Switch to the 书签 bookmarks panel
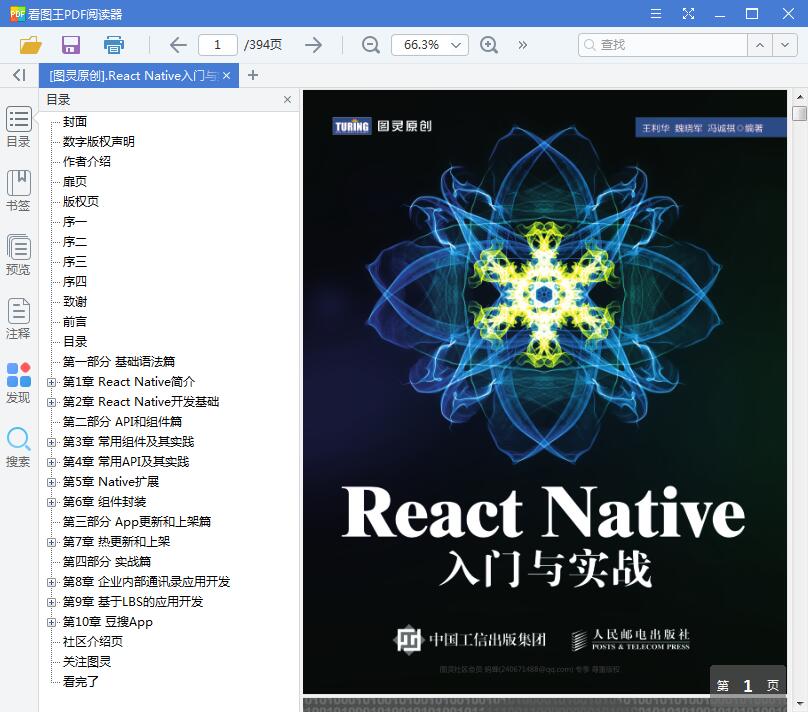This screenshot has width=808, height=712. pyautogui.click(x=18, y=190)
